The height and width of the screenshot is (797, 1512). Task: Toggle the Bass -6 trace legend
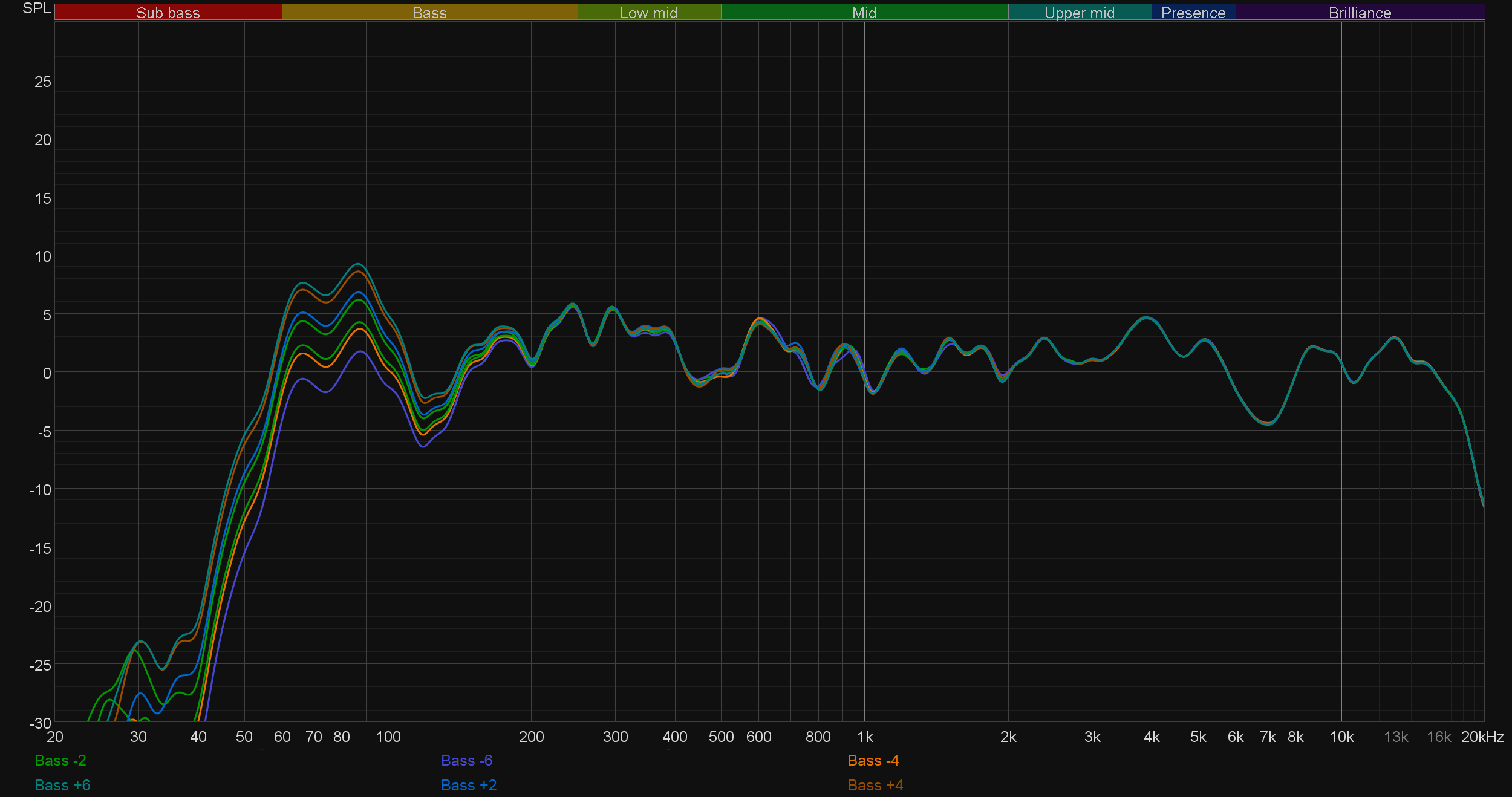tap(466, 760)
